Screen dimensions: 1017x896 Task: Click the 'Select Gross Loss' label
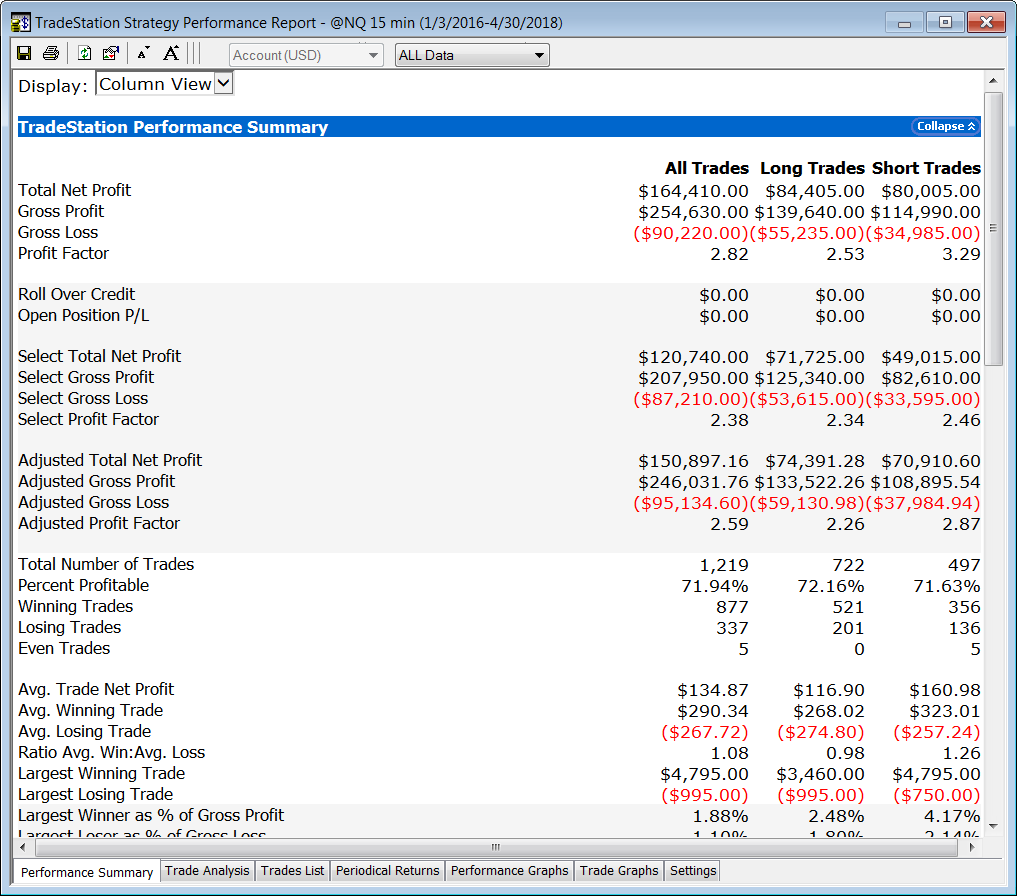tap(83, 398)
